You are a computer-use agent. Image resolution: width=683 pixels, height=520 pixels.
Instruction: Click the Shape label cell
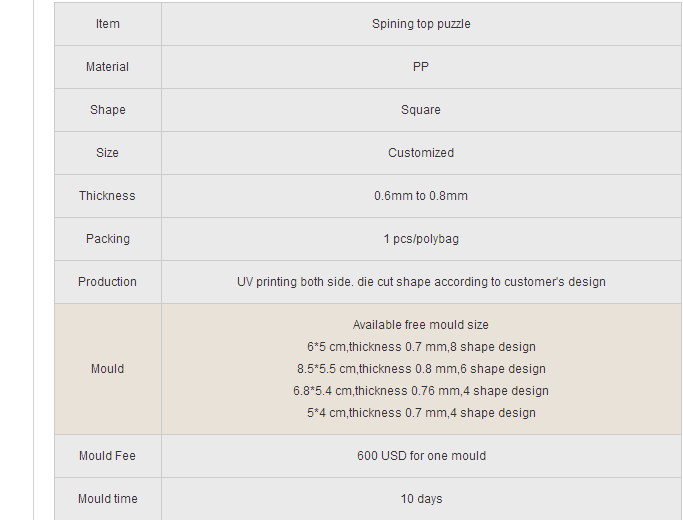click(108, 110)
